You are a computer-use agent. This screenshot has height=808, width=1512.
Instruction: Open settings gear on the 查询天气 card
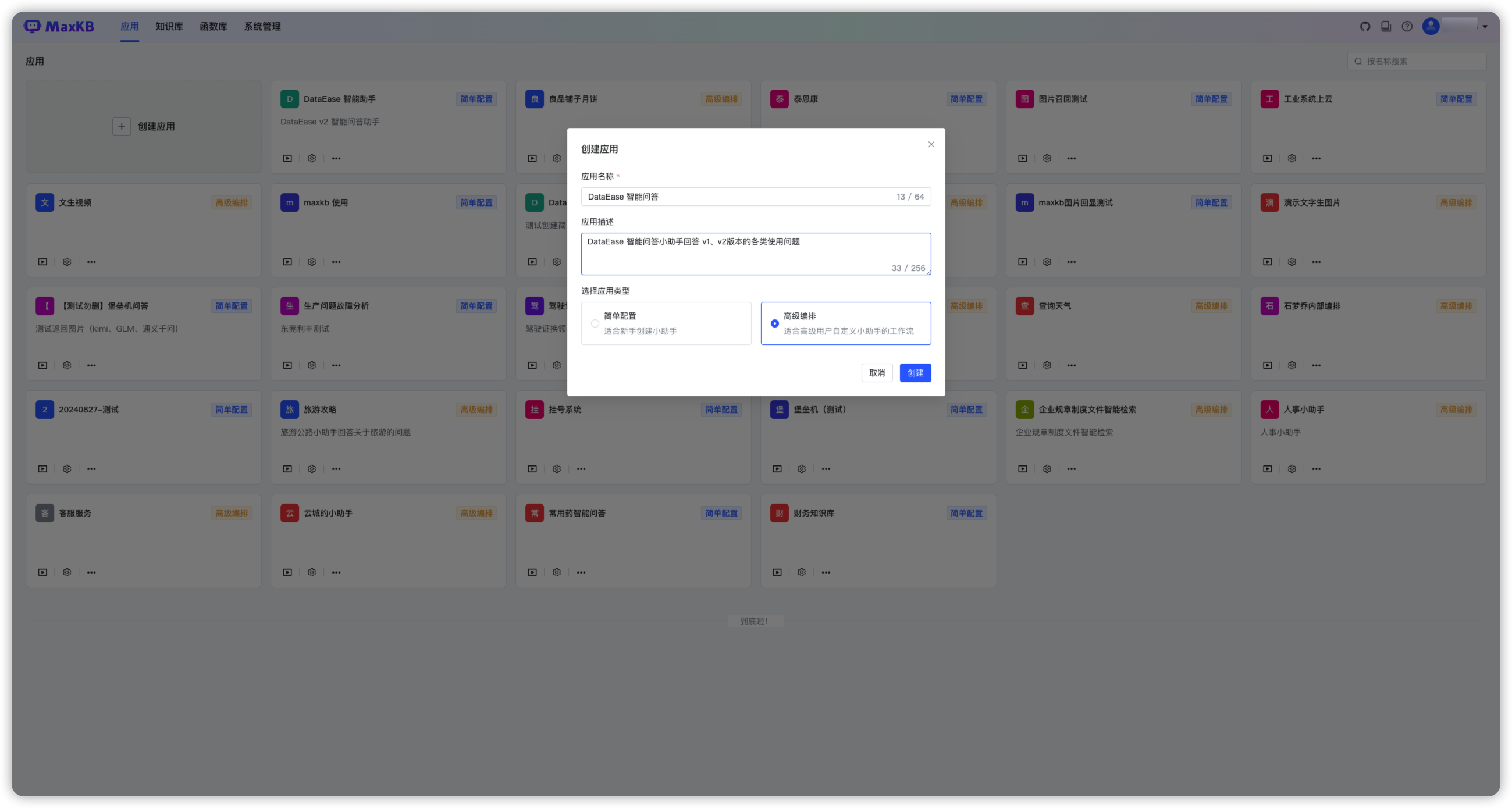(x=1047, y=365)
